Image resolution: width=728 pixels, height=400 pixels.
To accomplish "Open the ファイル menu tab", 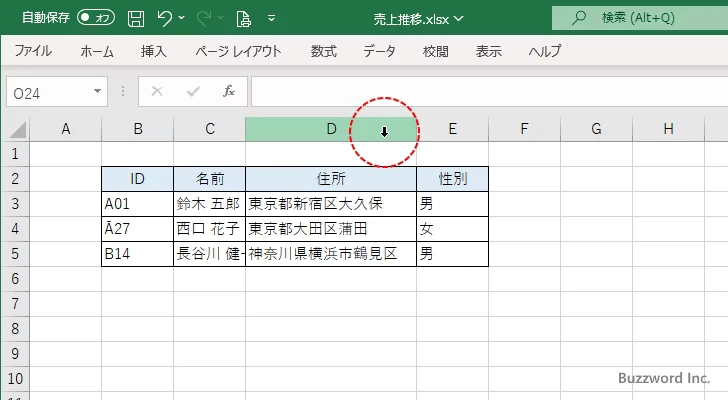I will pyautogui.click(x=33, y=52).
